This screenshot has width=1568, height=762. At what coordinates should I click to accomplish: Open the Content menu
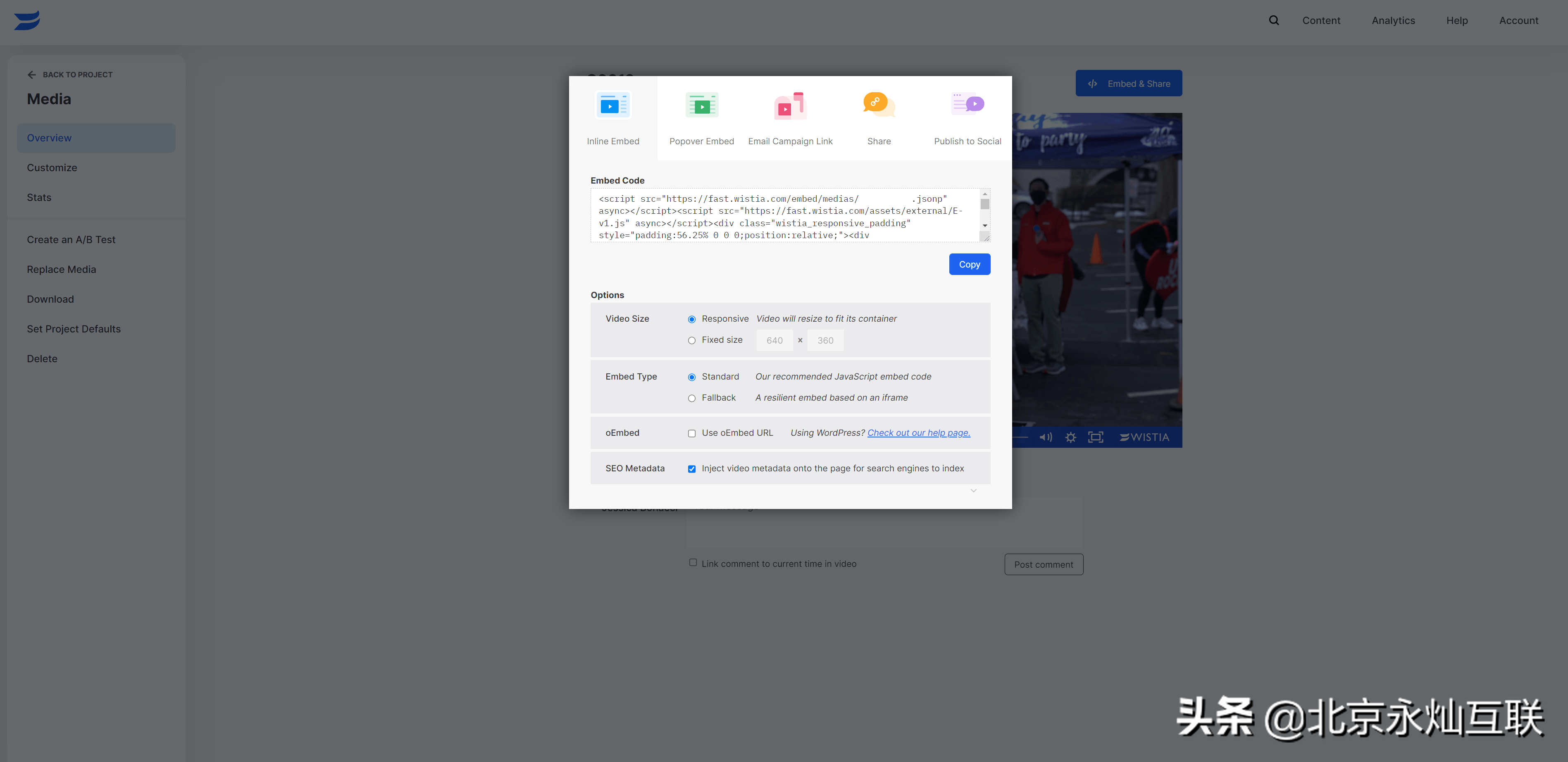[x=1321, y=20]
